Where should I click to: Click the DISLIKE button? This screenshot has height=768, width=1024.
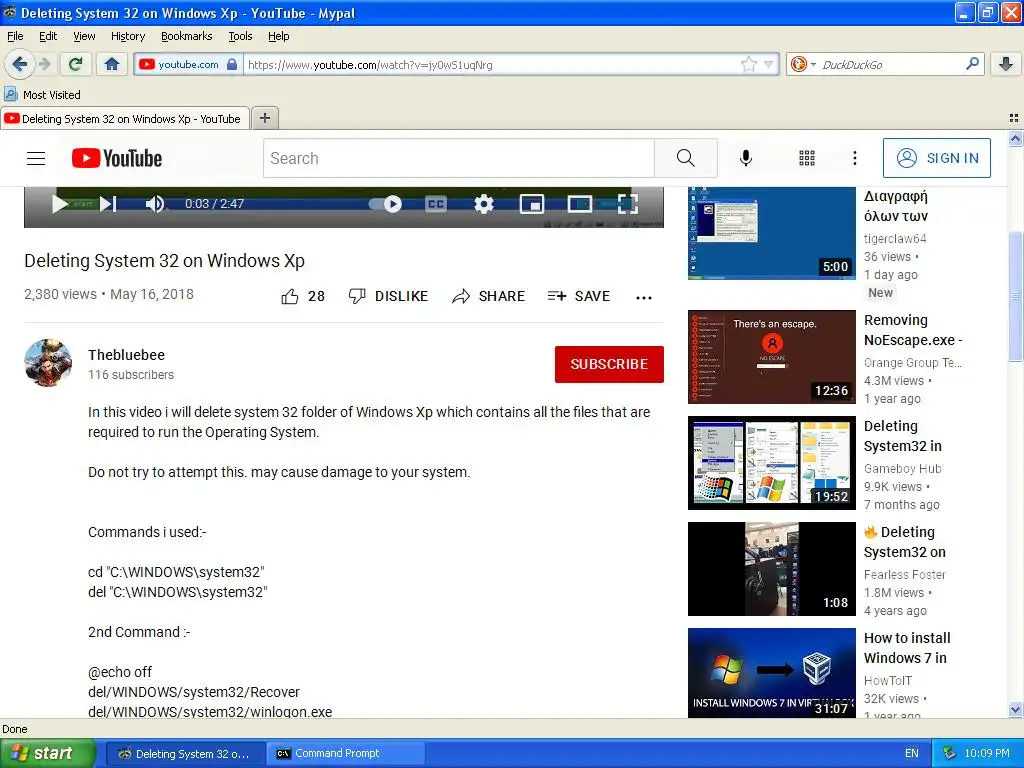pos(388,296)
